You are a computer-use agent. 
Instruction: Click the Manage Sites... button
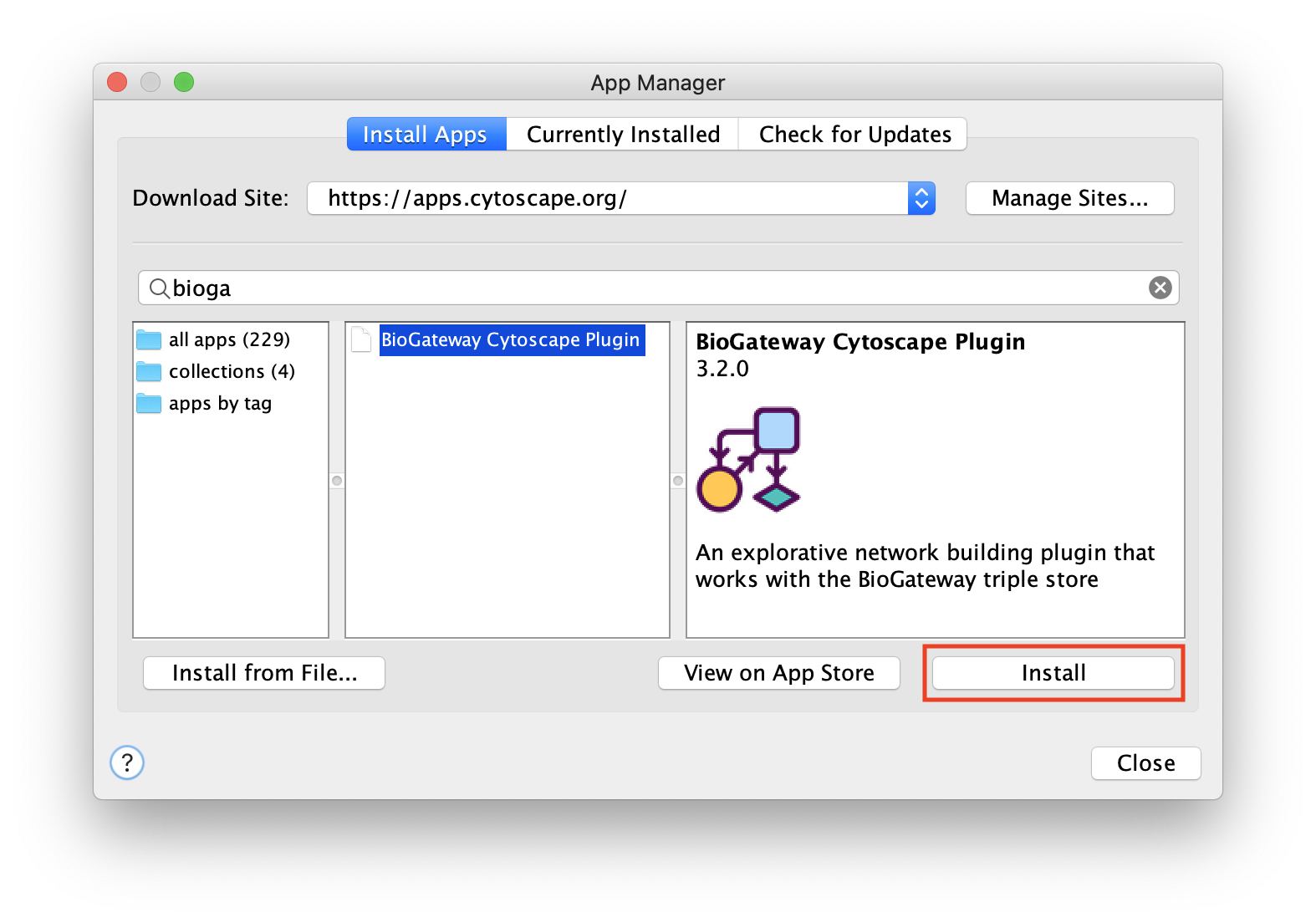[1070, 198]
